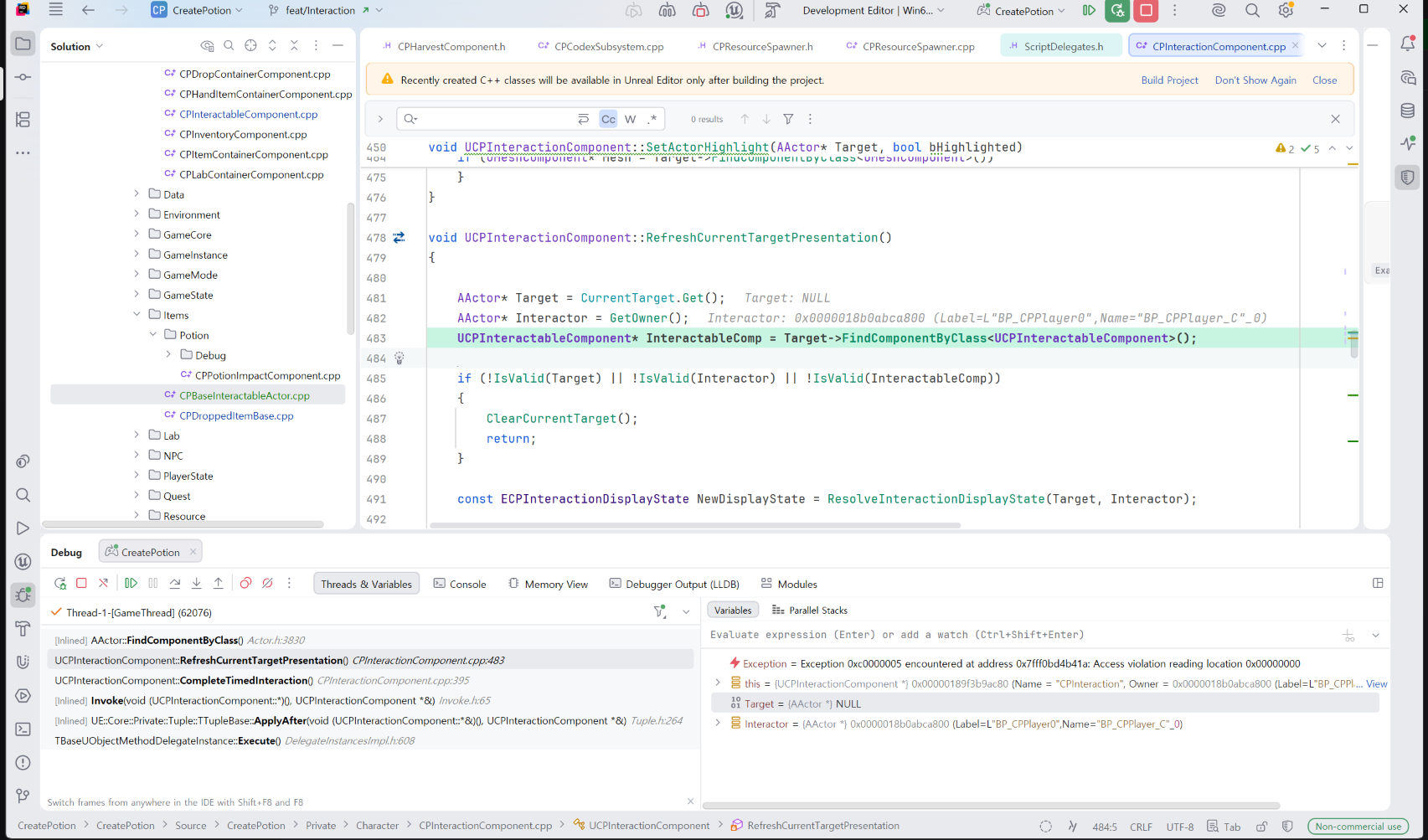Screen dimensions: 1428x840
Task: Open Unreal Engine tool window in sidebar
Action: (x=23, y=562)
